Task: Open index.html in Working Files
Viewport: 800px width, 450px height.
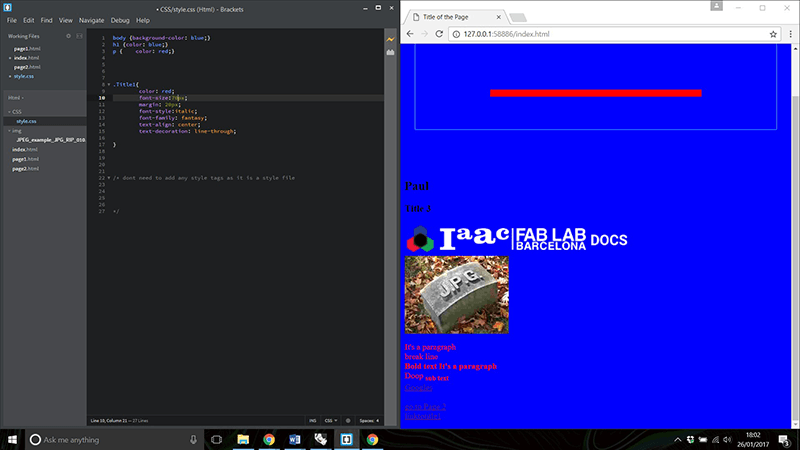Action: (27, 58)
